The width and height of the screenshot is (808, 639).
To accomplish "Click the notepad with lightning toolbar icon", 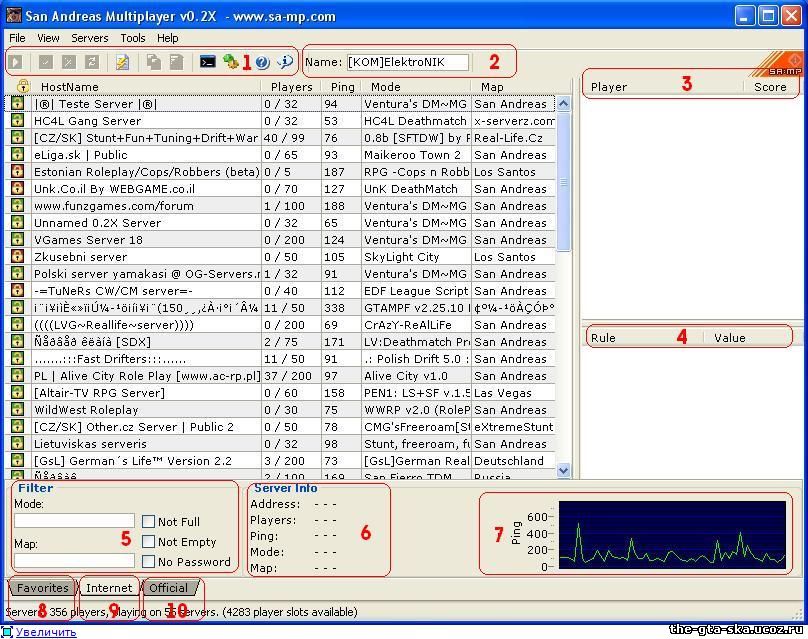I will pyautogui.click(x=123, y=62).
